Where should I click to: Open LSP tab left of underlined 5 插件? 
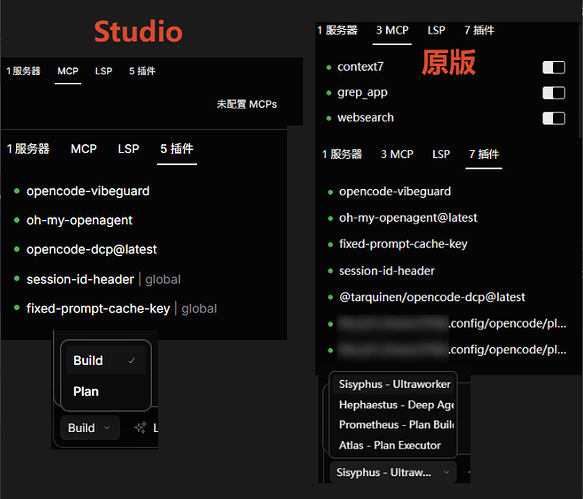tap(128, 149)
